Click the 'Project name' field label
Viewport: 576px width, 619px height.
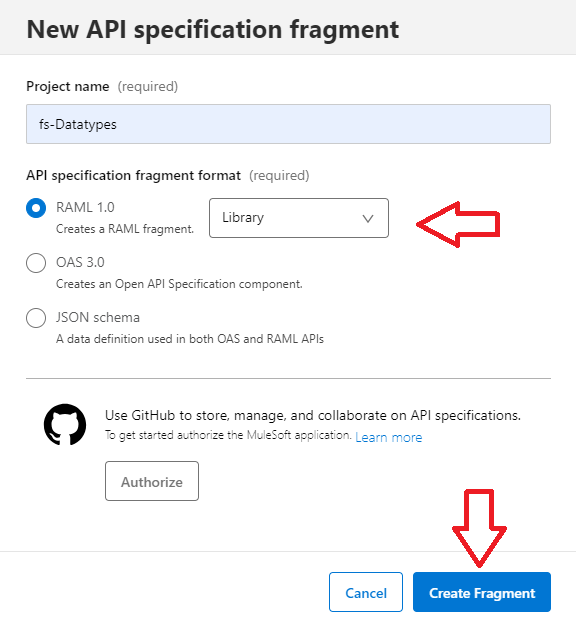(68, 86)
